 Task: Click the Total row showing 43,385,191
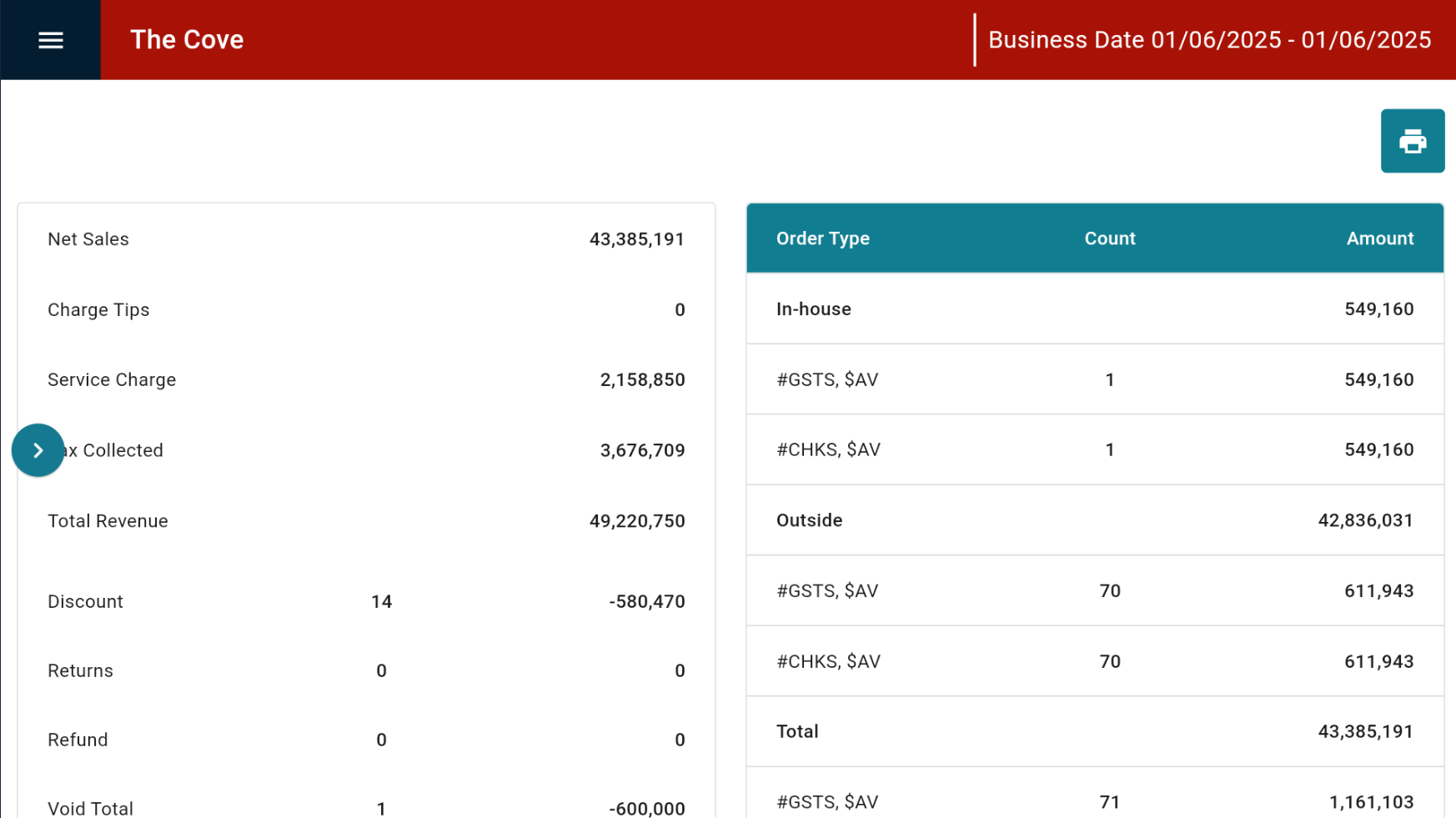[x=797, y=731]
